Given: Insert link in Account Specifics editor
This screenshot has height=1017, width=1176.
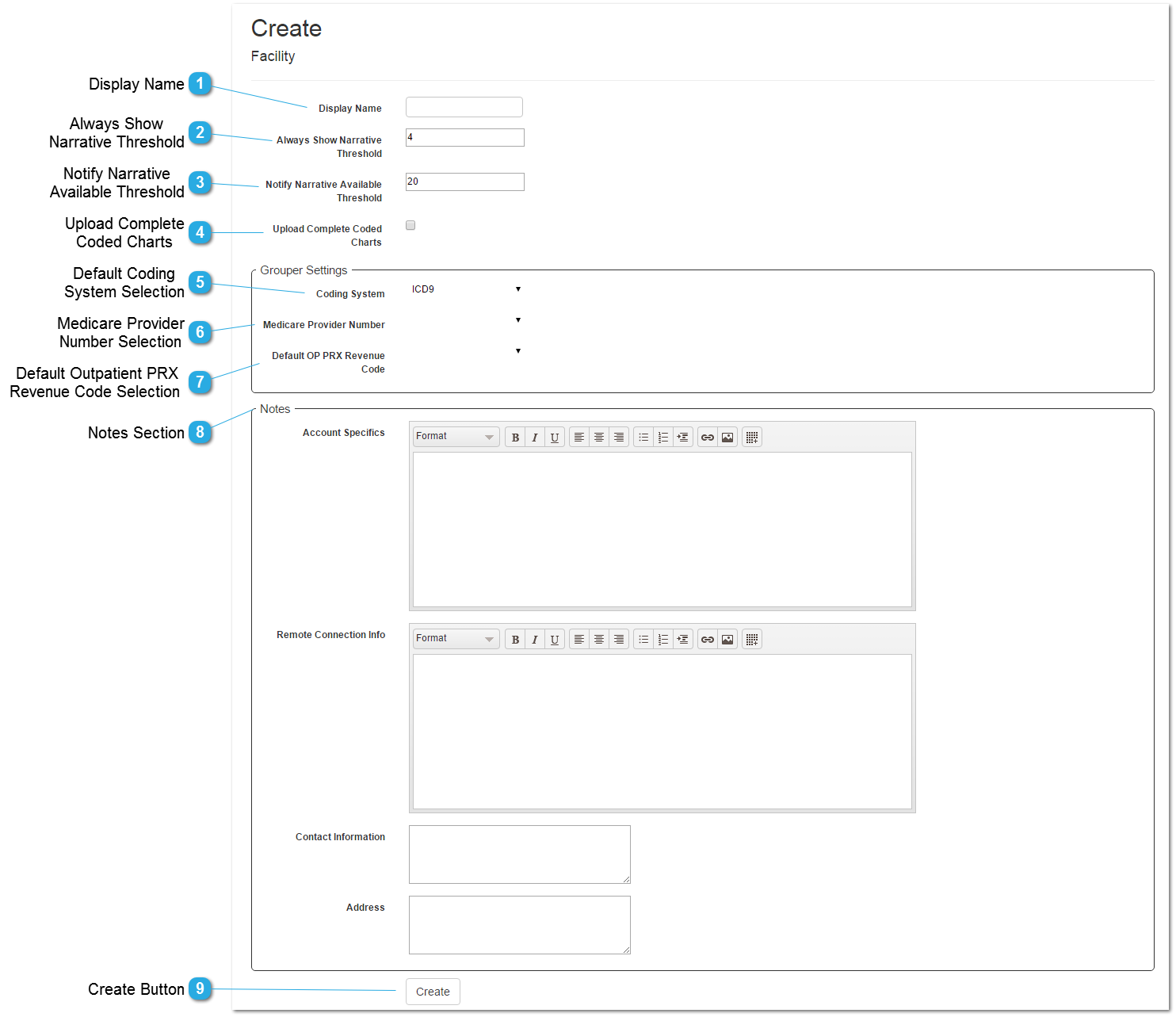Looking at the screenshot, I should 708,438.
